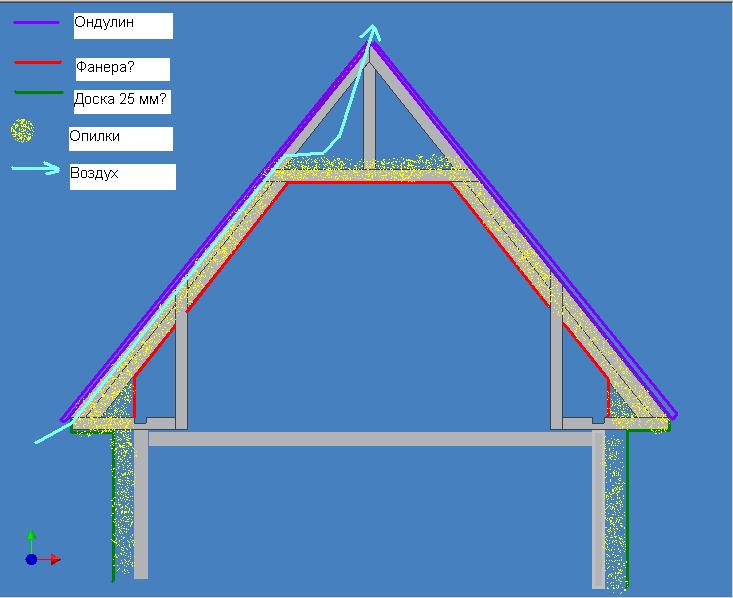Click the 'Ондулин' legend label
The height and width of the screenshot is (598, 733).
pos(123,26)
